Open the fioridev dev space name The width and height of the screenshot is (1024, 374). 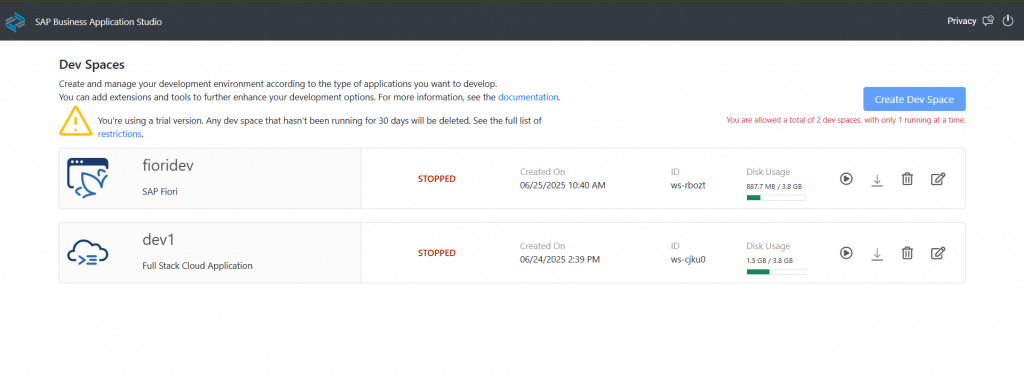tap(168, 166)
